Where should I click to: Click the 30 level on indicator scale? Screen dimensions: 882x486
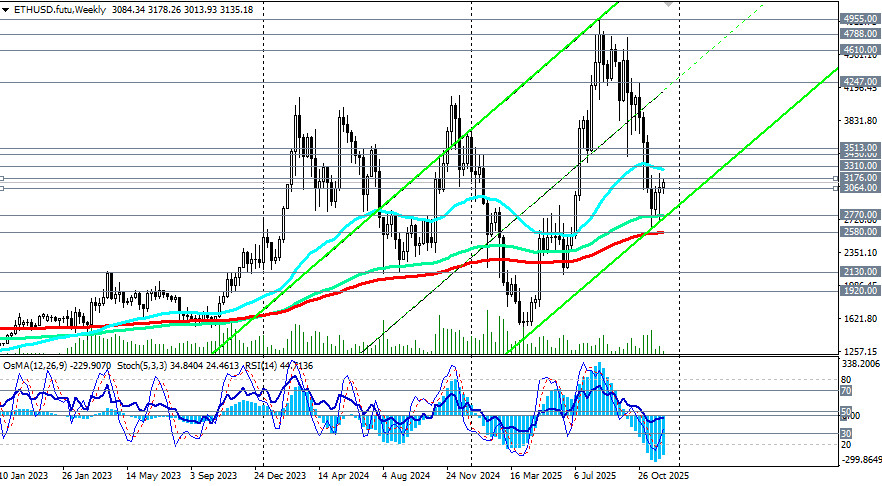[846, 434]
